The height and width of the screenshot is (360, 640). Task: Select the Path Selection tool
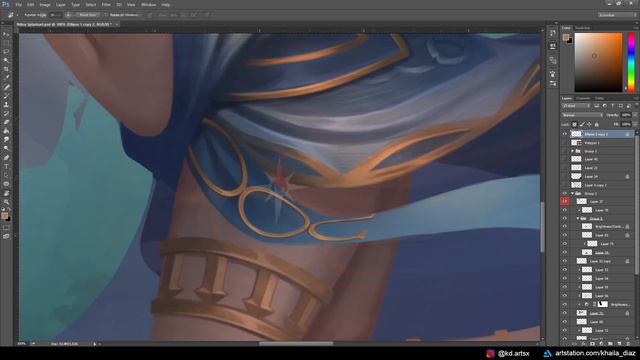point(6,175)
